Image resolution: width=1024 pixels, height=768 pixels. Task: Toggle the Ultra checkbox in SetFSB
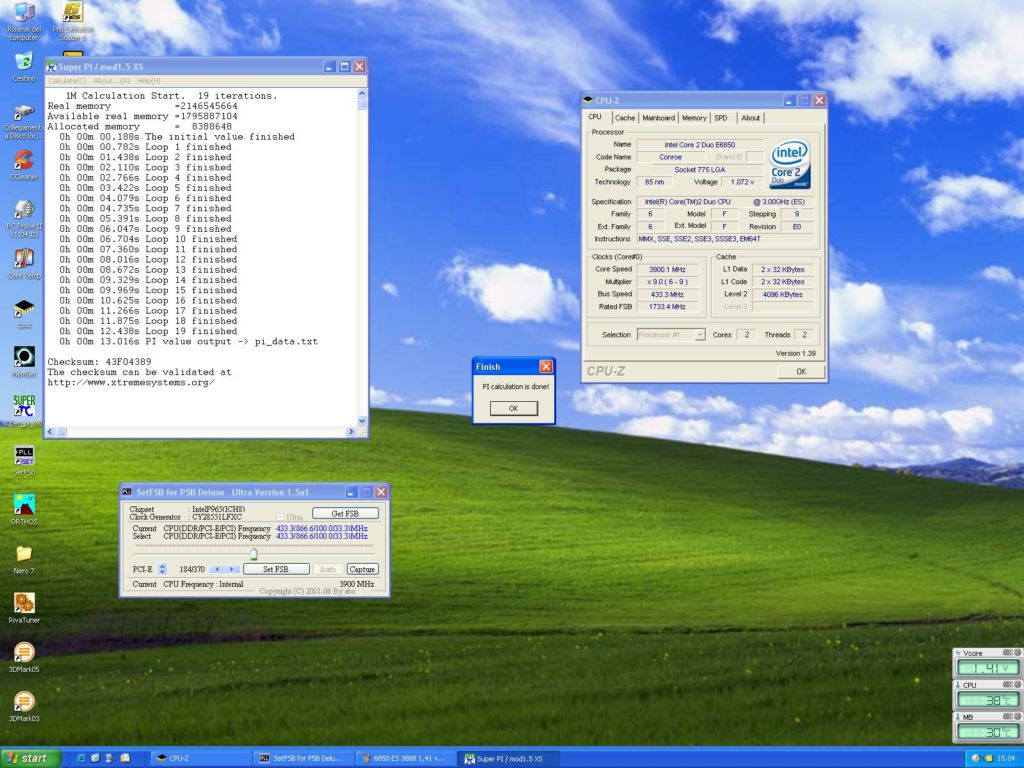coord(281,517)
